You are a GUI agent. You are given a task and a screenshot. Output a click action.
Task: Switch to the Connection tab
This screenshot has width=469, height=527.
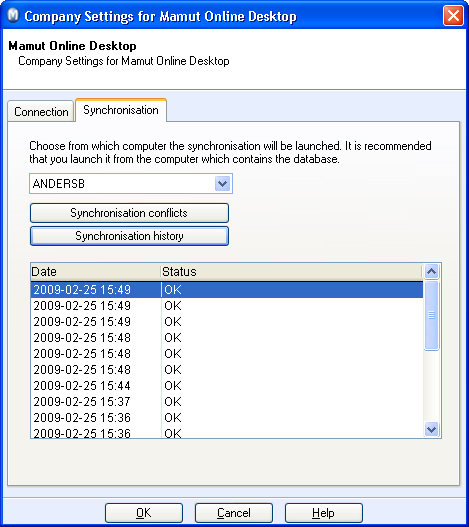(41, 111)
